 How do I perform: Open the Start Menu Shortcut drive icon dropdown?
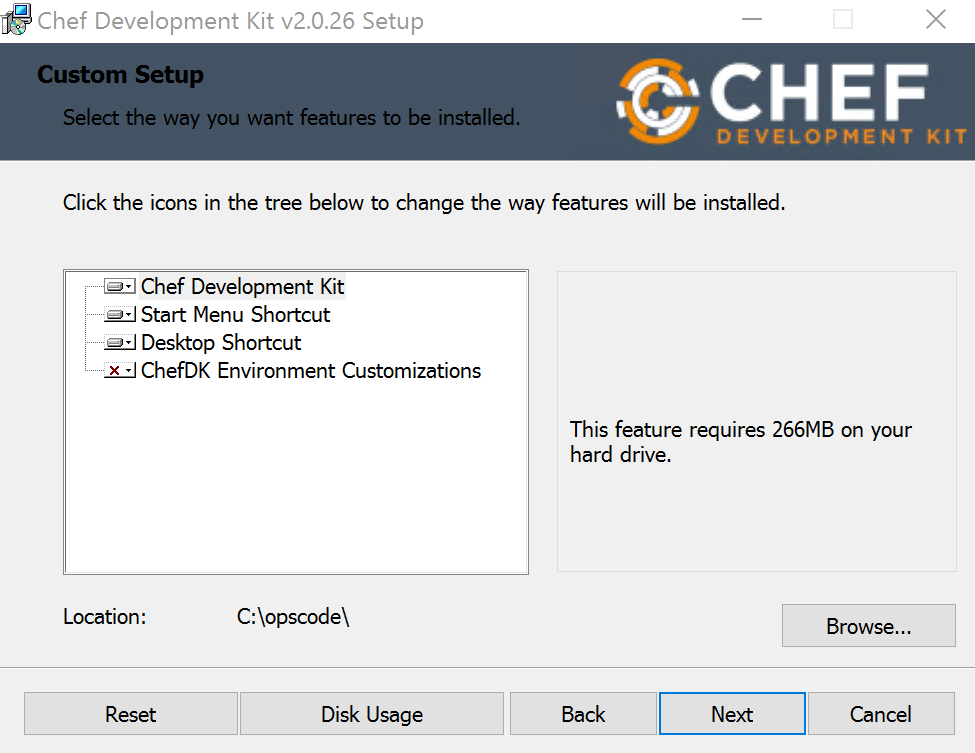119,315
